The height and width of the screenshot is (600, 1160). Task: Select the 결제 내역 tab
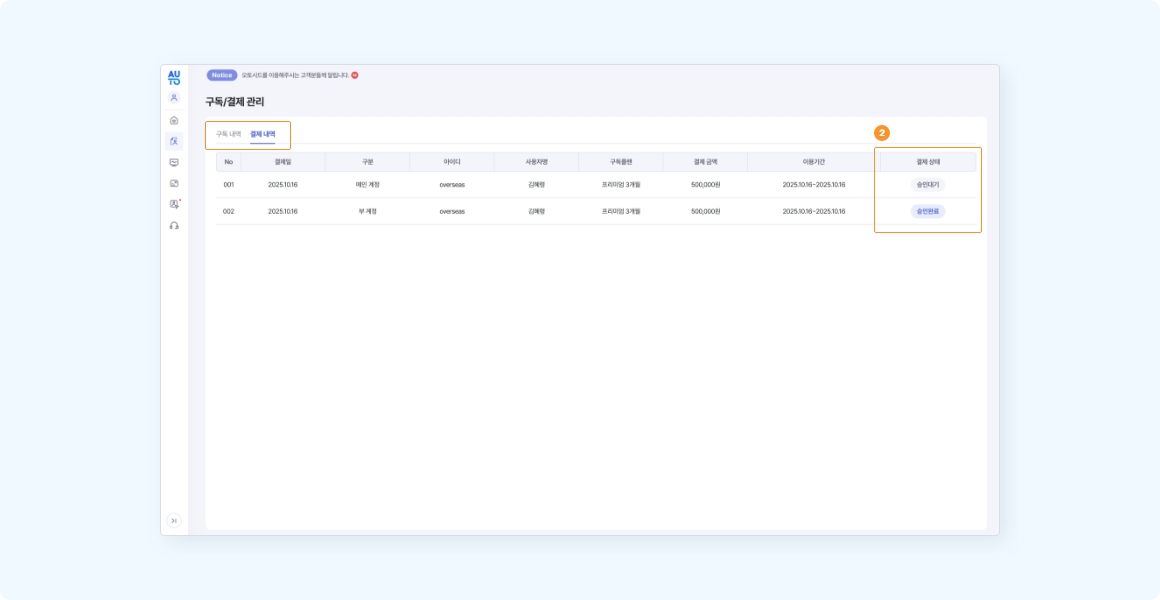[262, 134]
